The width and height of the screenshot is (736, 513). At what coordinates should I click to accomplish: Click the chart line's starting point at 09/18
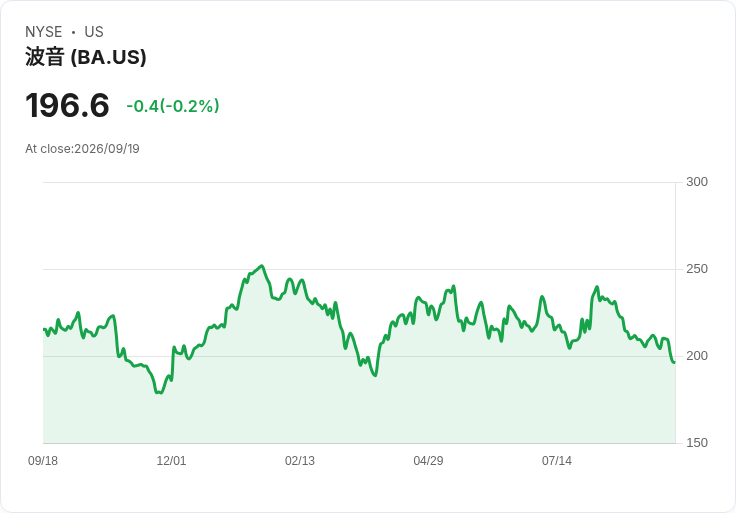coord(44,329)
